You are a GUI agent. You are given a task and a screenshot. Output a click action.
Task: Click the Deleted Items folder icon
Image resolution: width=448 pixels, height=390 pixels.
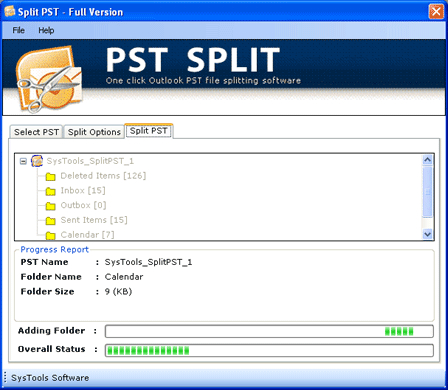pos(50,176)
